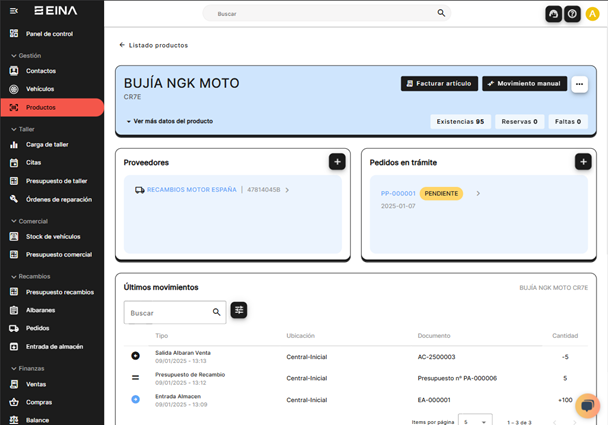Go to Vehículos in the sidebar
The height and width of the screenshot is (425, 608).
pyautogui.click(x=40, y=89)
